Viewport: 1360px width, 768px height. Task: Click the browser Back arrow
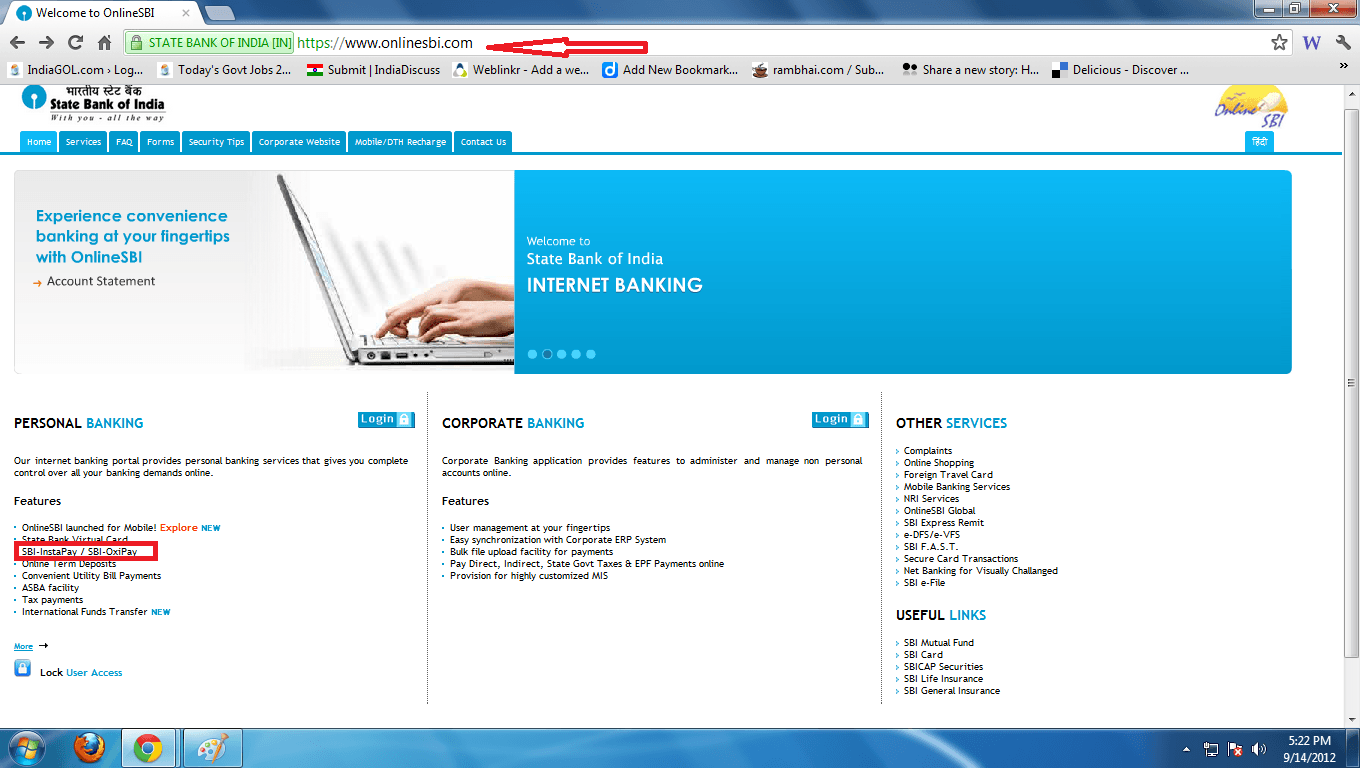[x=17, y=43]
